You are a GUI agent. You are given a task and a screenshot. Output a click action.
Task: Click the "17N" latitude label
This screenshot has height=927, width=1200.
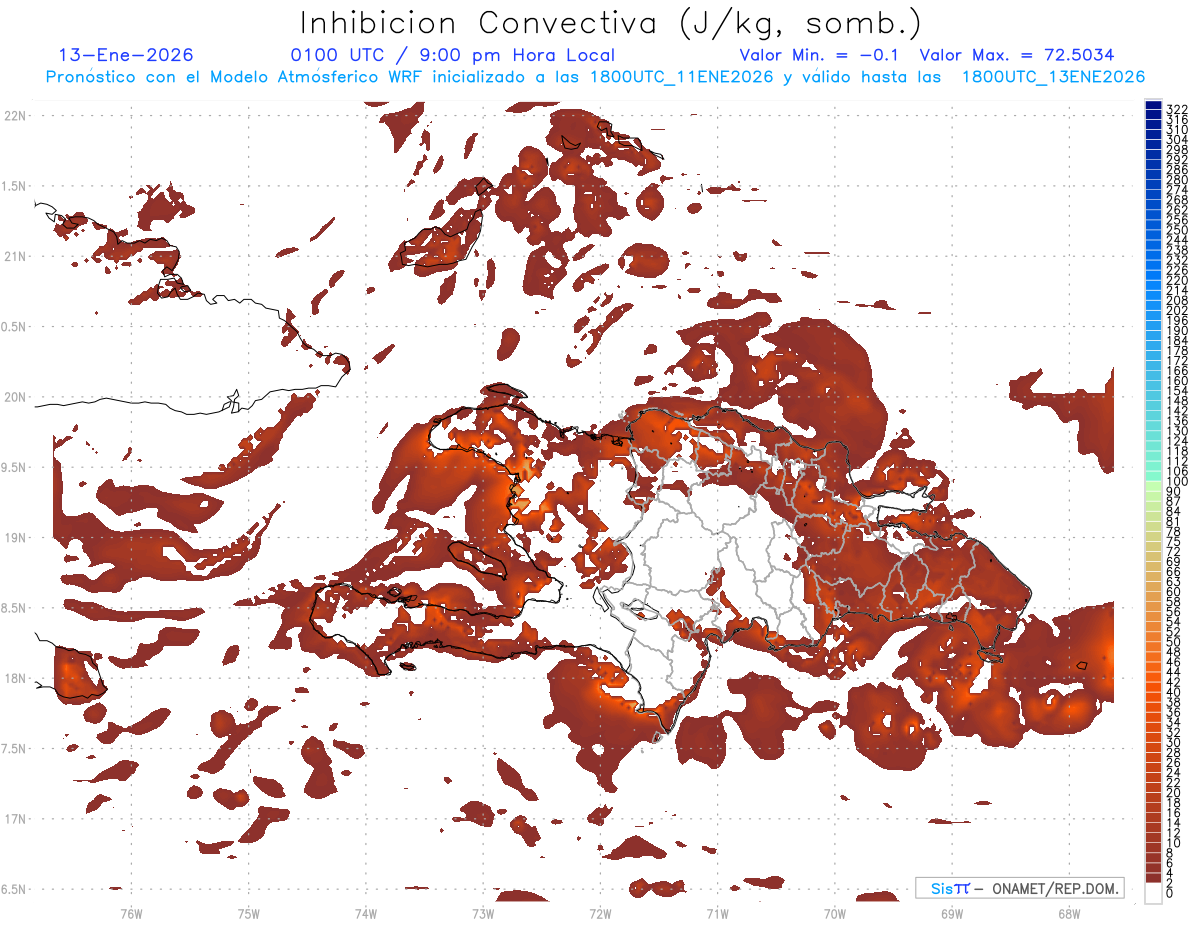coord(14,819)
